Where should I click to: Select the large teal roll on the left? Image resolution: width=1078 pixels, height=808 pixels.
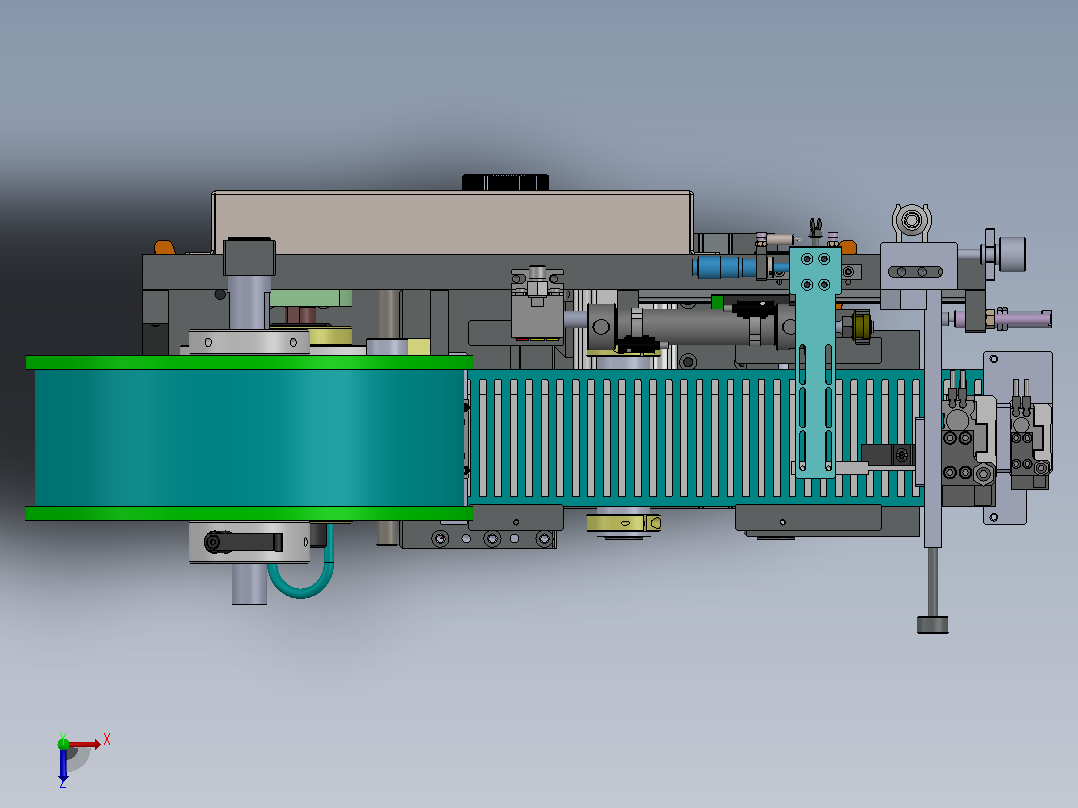[x=250, y=438]
